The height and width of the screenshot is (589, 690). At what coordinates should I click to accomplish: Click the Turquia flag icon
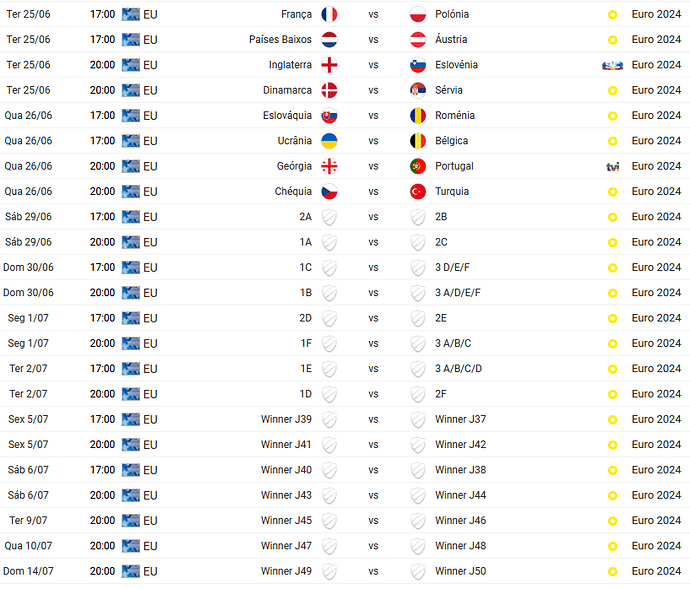tap(418, 191)
